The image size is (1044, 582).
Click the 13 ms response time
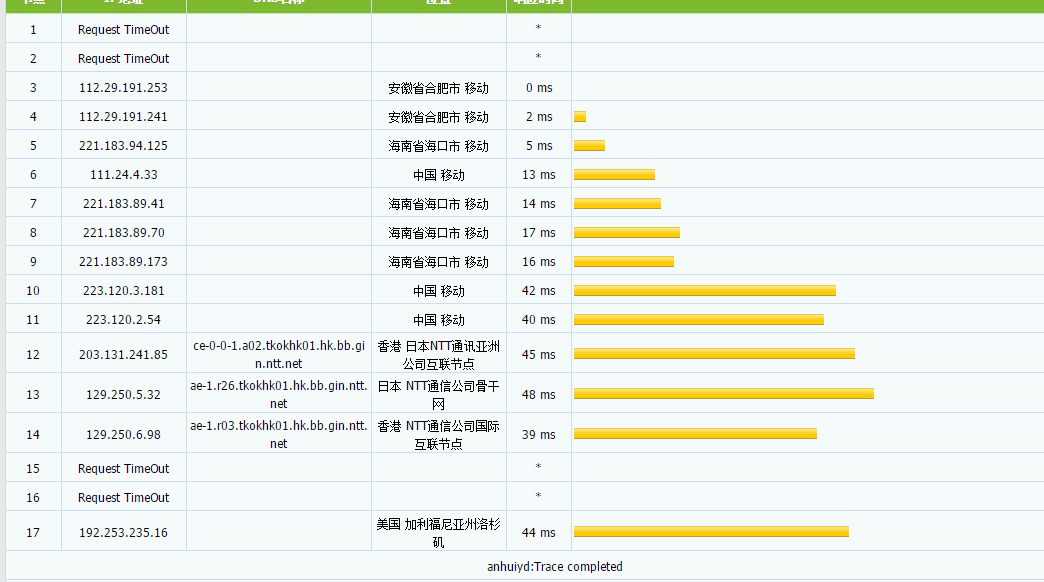[x=539, y=175]
